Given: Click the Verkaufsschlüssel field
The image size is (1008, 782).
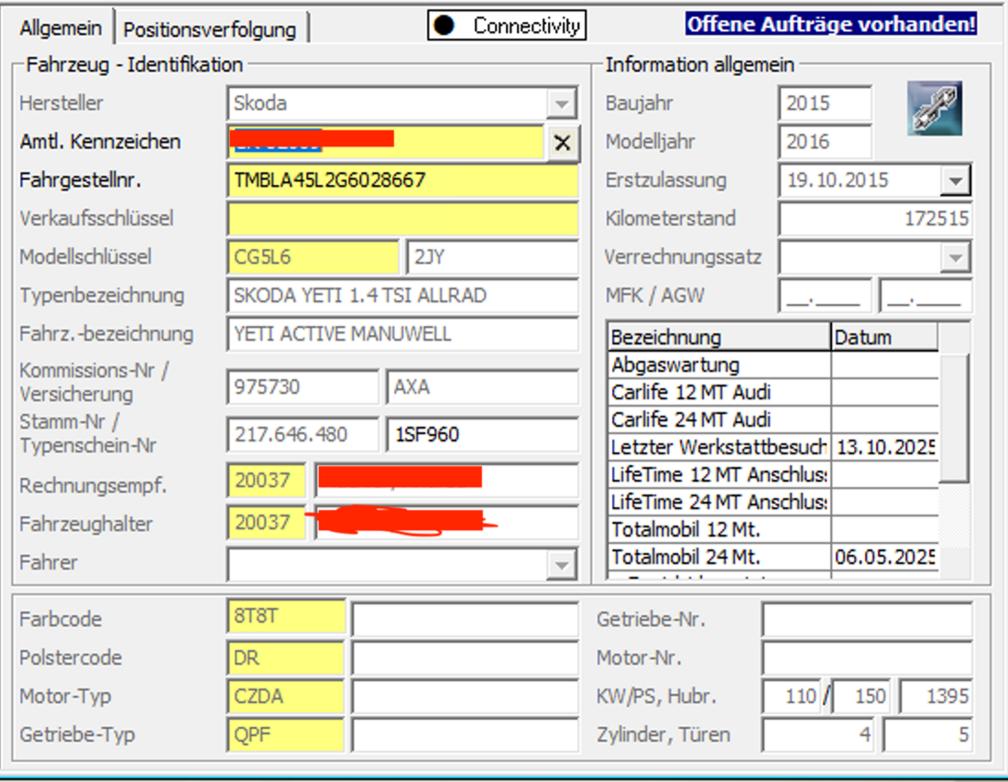Looking at the screenshot, I should point(402,219).
